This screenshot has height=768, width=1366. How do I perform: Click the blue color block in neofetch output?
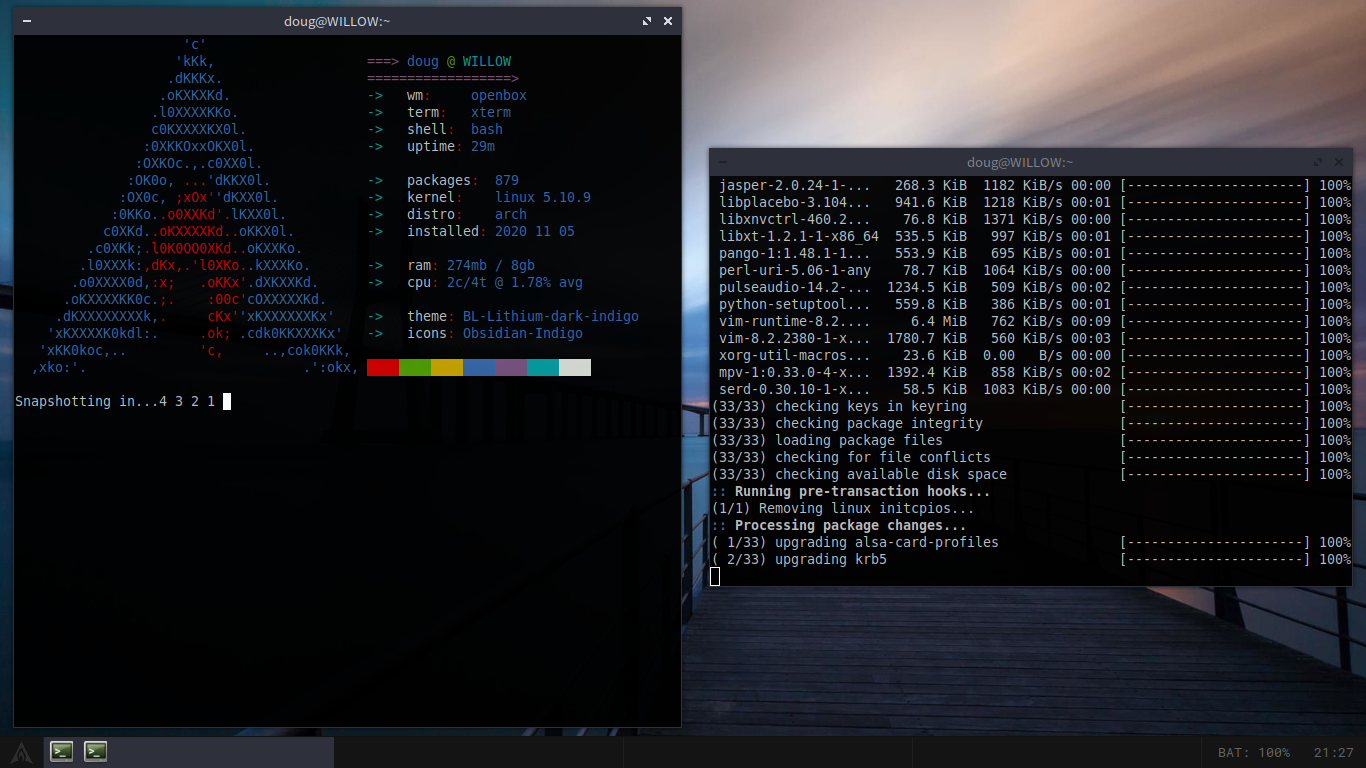coord(479,368)
